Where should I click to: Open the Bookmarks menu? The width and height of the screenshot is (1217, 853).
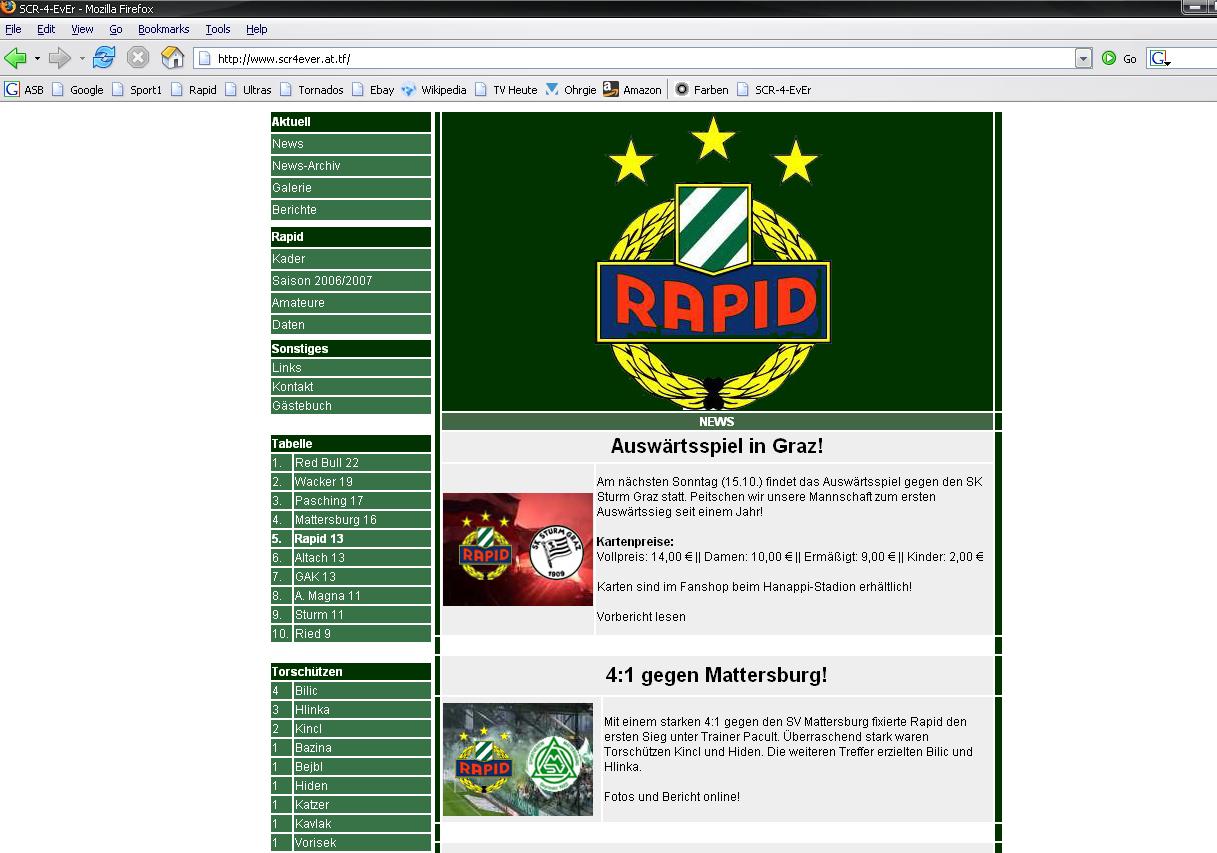tap(164, 29)
